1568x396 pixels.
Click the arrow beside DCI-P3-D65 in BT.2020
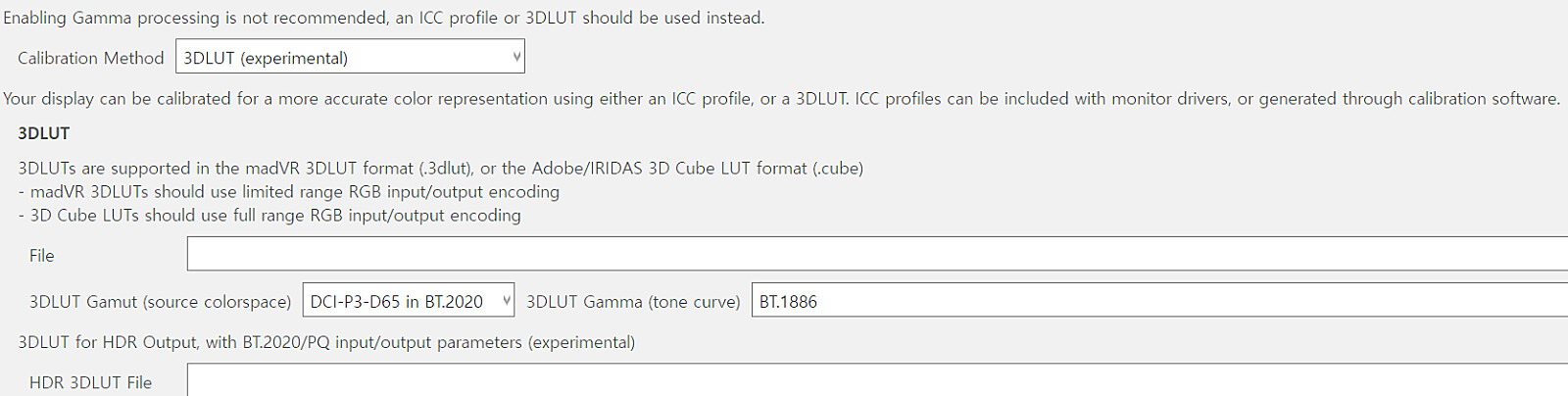(506, 301)
